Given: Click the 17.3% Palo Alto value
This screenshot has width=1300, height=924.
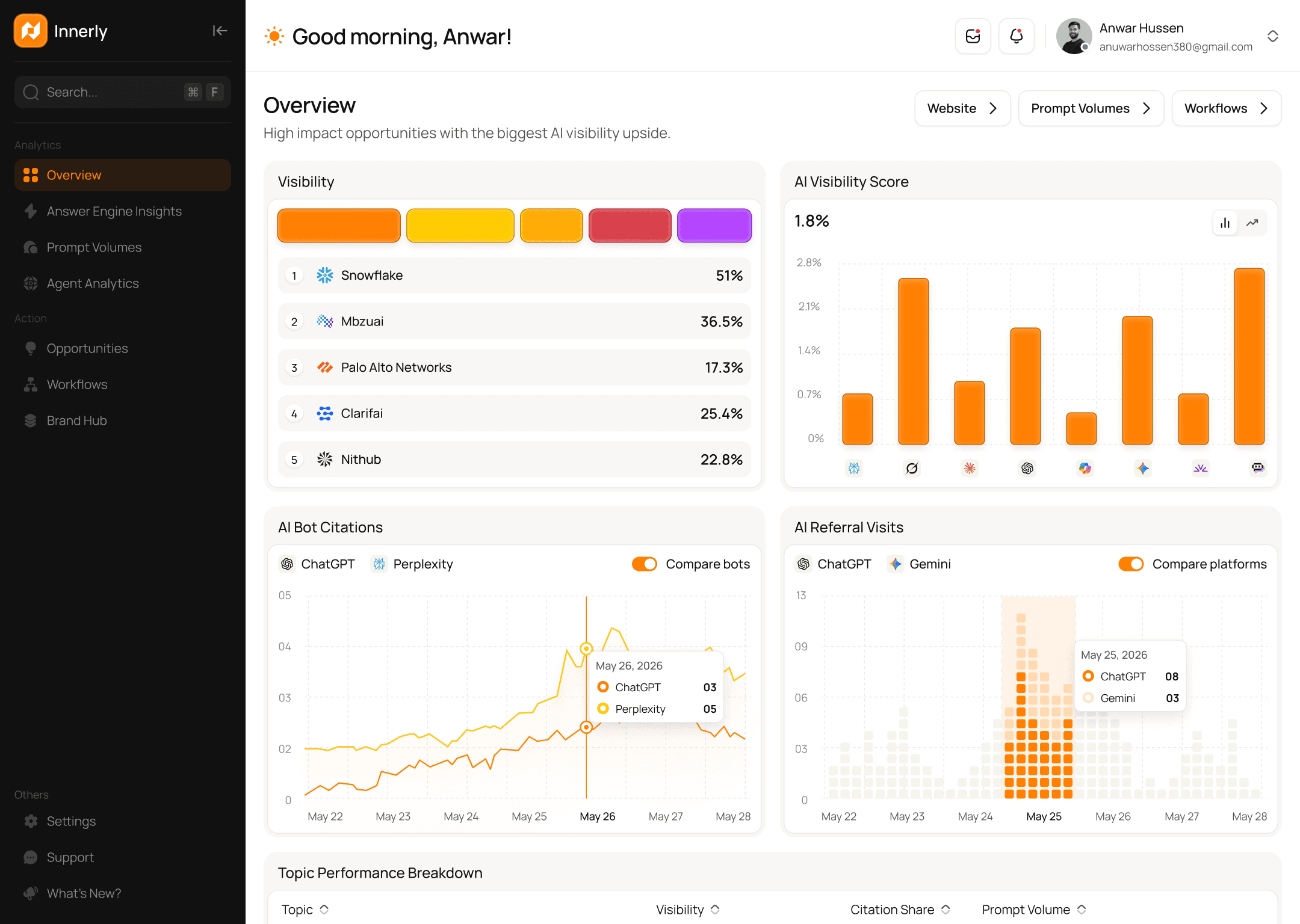Looking at the screenshot, I should coord(724,368).
